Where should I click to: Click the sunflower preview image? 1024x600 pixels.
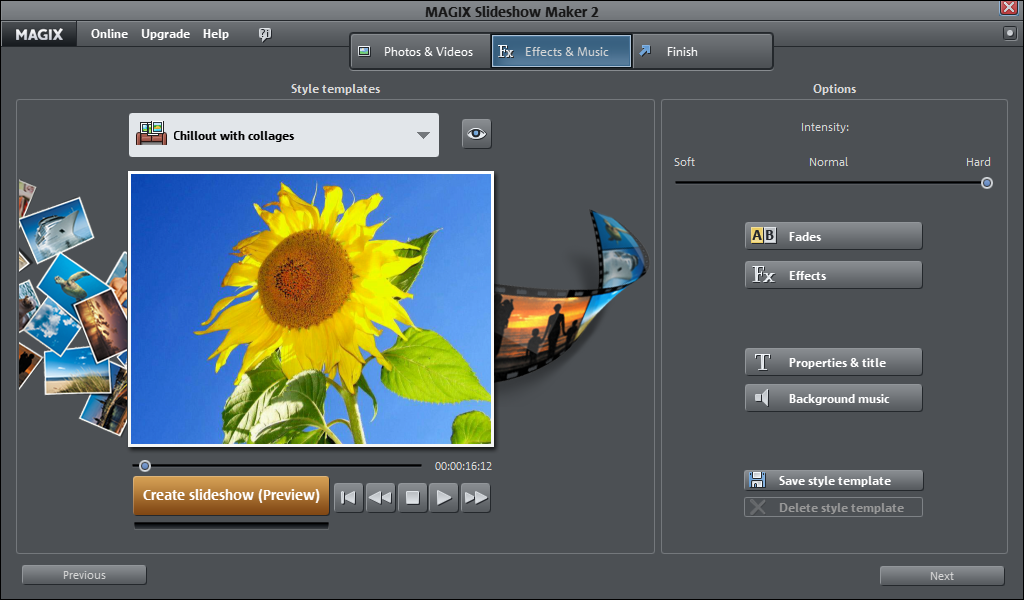point(311,309)
